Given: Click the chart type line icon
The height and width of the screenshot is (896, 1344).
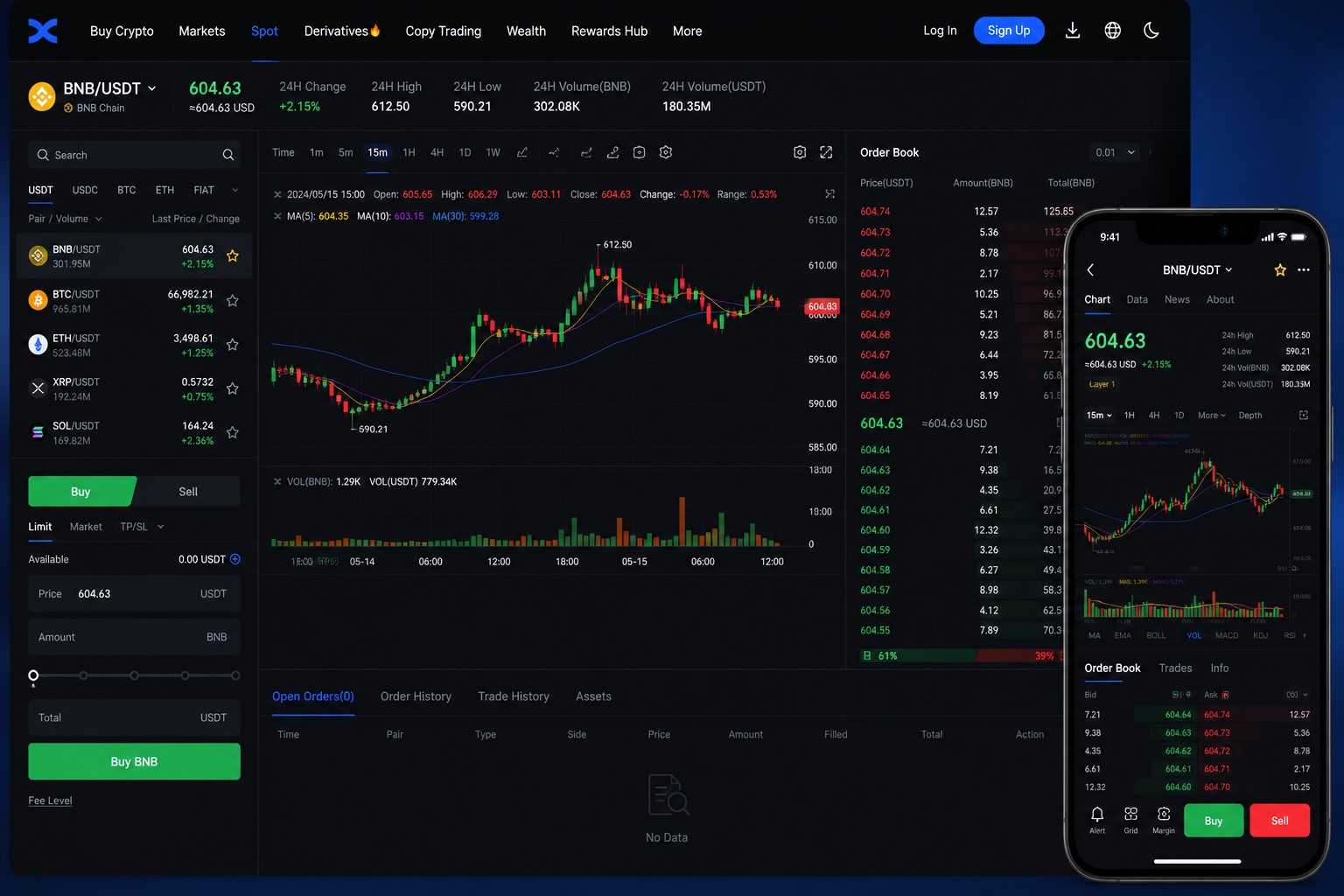Looking at the screenshot, I should (586, 152).
